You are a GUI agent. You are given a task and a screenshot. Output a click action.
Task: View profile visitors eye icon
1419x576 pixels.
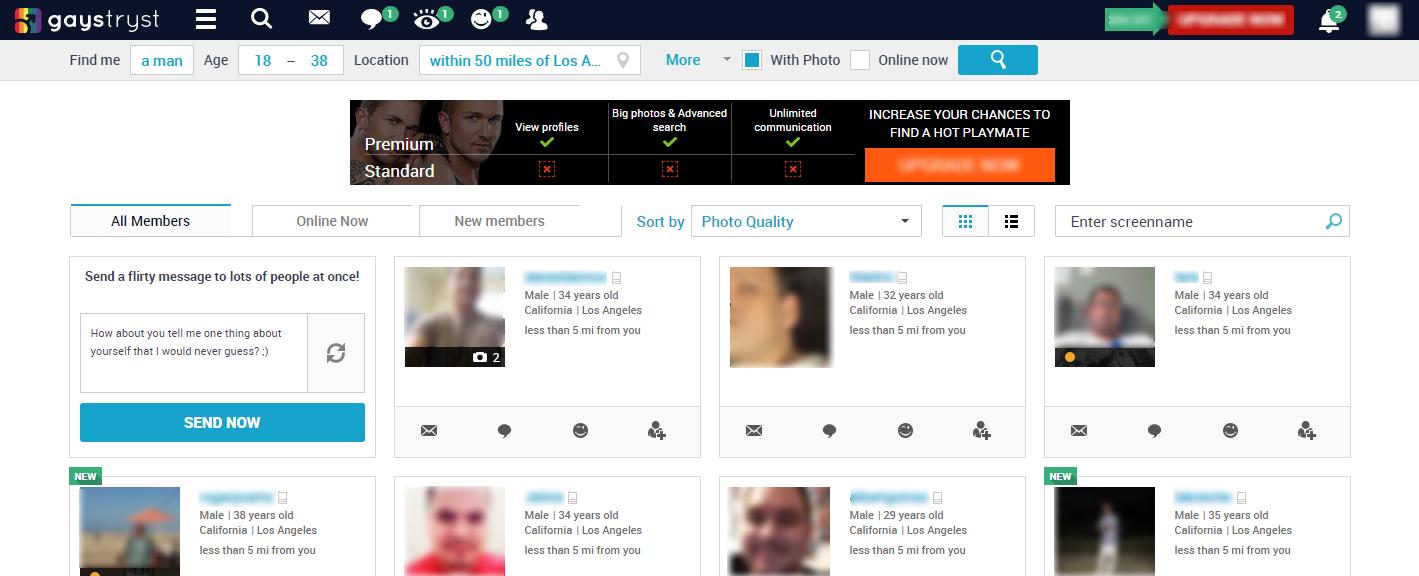tap(428, 19)
